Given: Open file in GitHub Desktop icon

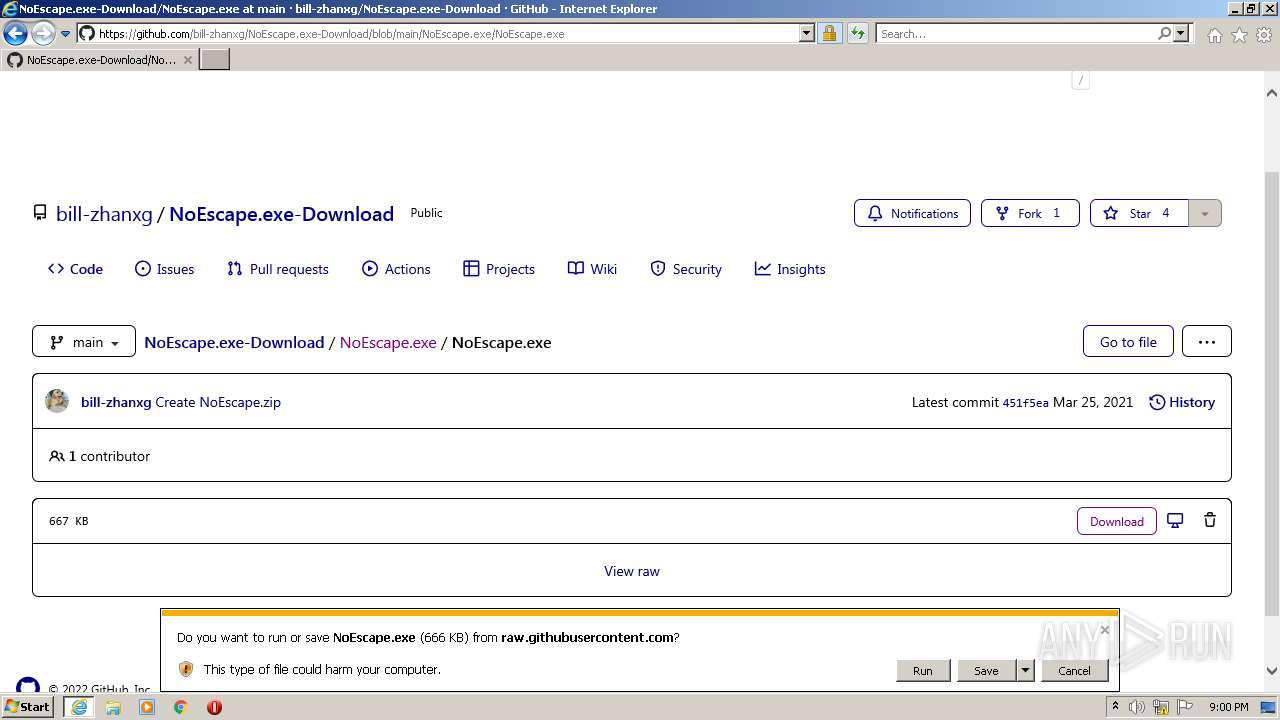Looking at the screenshot, I should coord(1175,520).
